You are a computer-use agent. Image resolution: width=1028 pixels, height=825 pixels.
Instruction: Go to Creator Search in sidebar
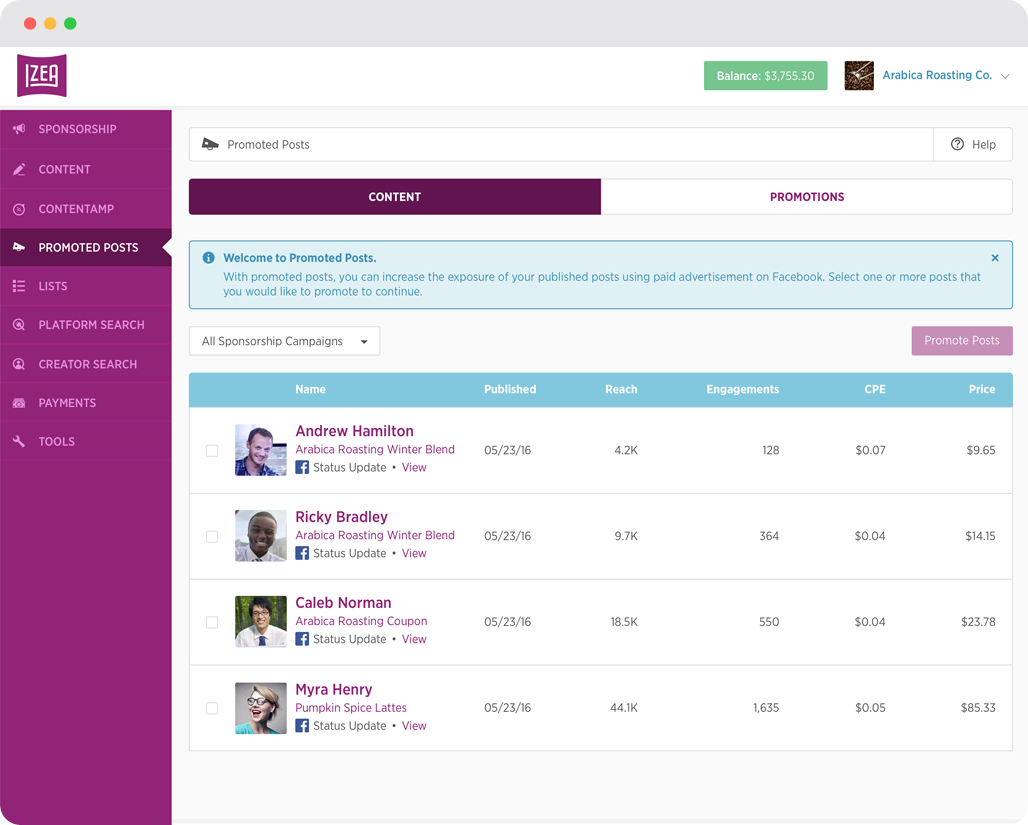coord(88,364)
